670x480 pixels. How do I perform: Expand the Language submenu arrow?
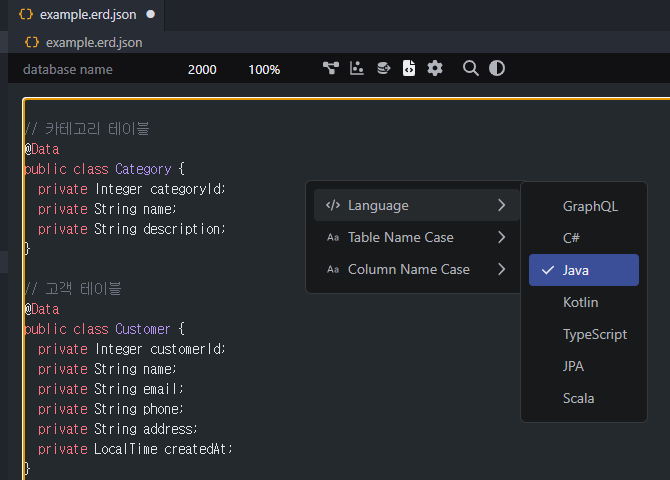click(502, 205)
